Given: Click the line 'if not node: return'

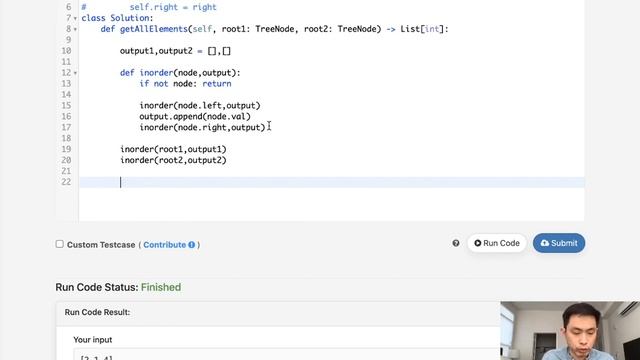Looking at the screenshot, I should (x=185, y=84).
